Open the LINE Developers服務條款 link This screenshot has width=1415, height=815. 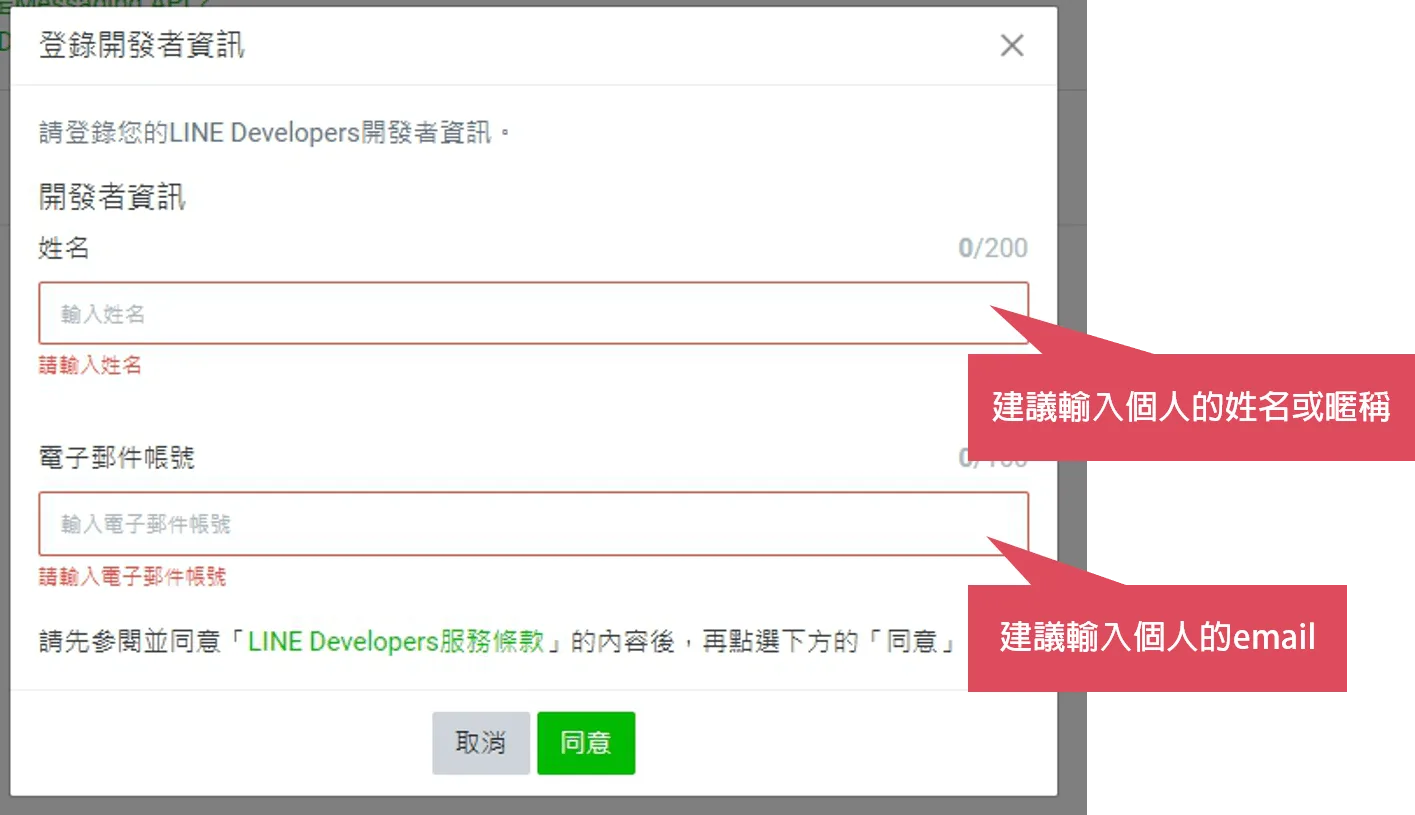(396, 641)
